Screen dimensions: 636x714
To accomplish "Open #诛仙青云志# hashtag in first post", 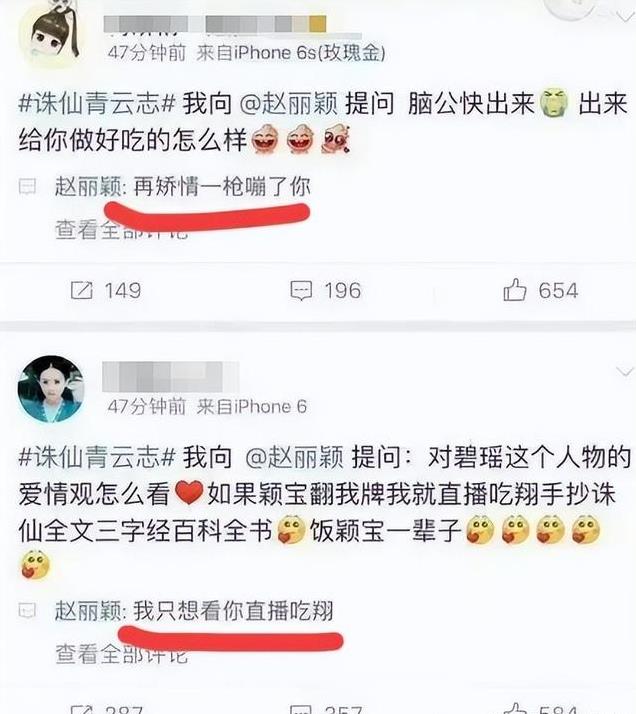I will pyautogui.click(x=97, y=104).
